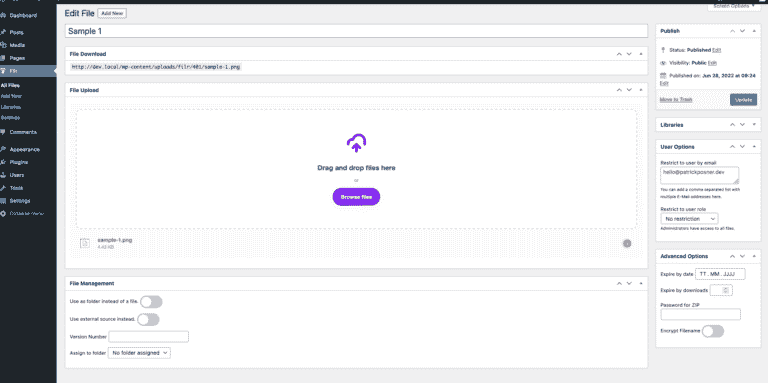
Task: Click the sample-1.png file icon
Action: (x=85, y=243)
